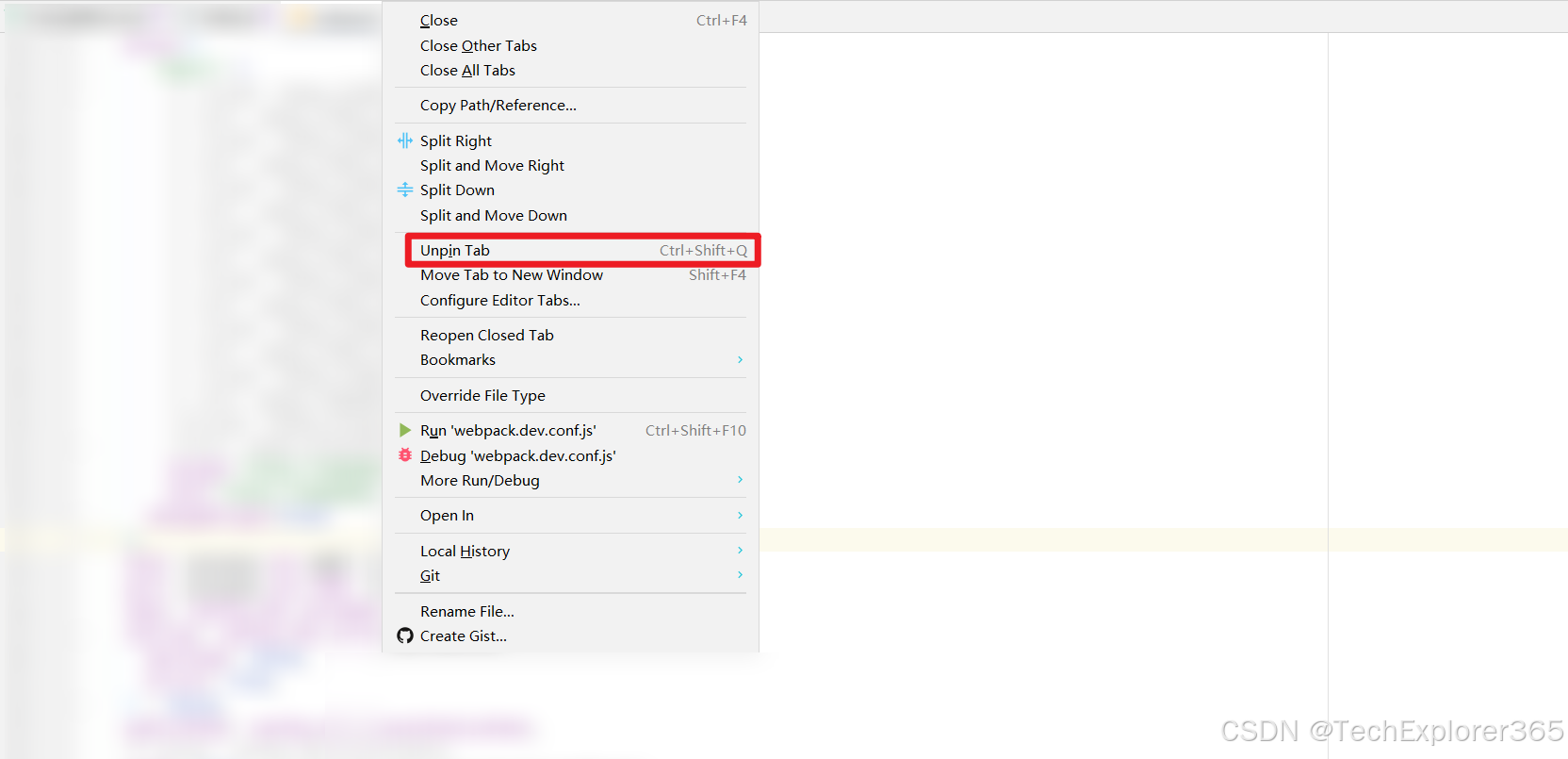Click the Git menu label
1568x759 pixels.
coord(430,575)
